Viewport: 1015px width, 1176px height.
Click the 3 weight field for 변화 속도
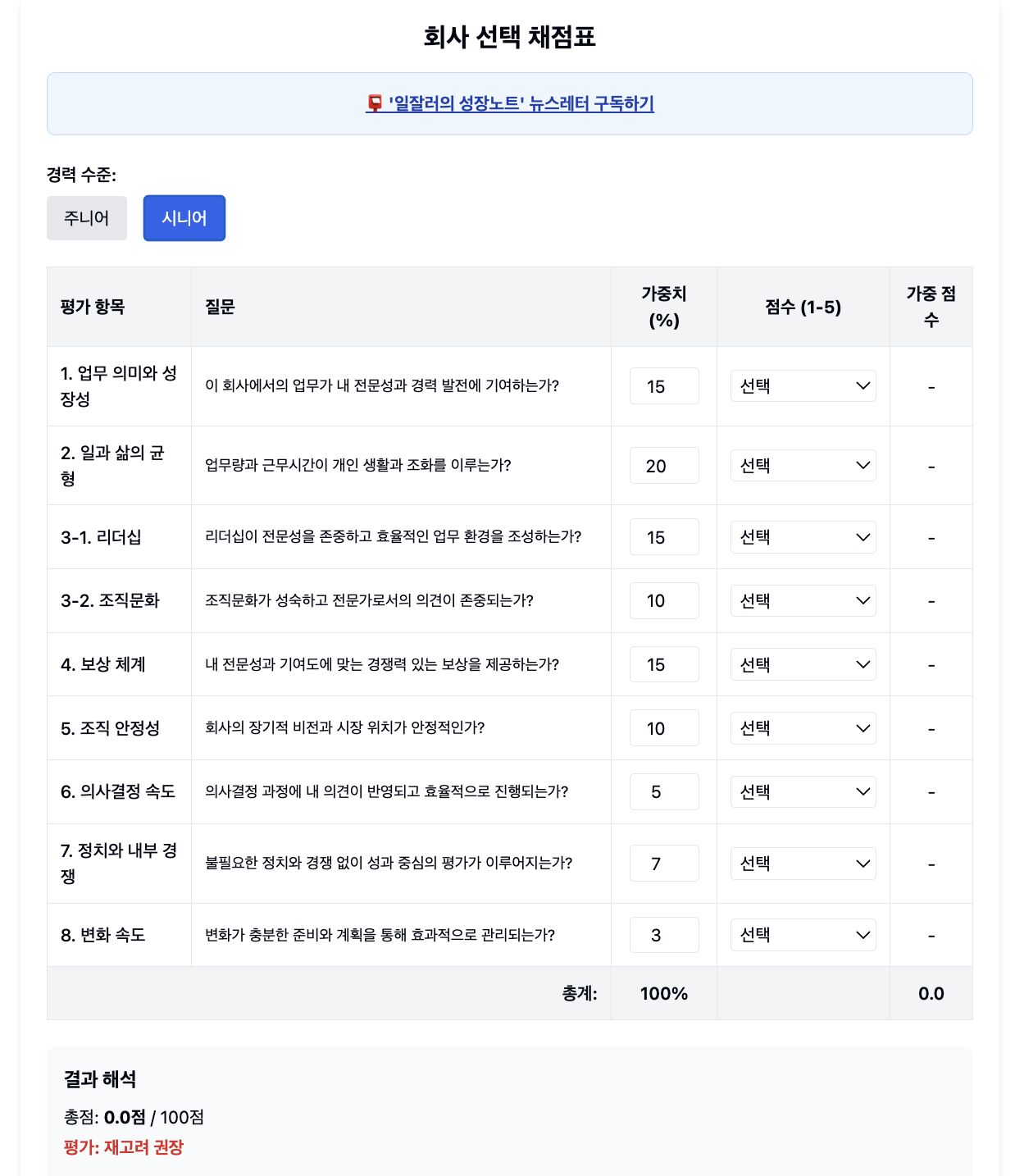[x=663, y=934]
